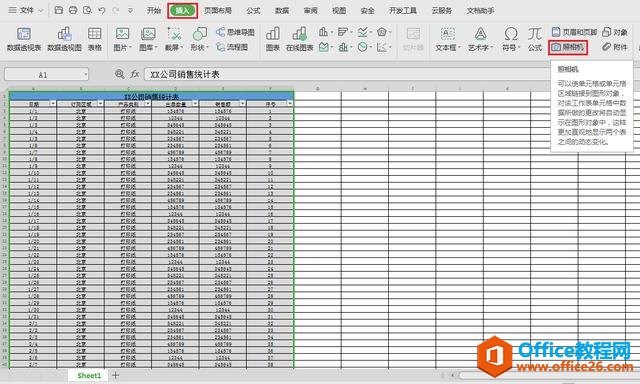Image resolution: width=640 pixels, height=384 pixels.
Task: Open the online chart (在线图表) tool
Action: pyautogui.click(x=299, y=39)
